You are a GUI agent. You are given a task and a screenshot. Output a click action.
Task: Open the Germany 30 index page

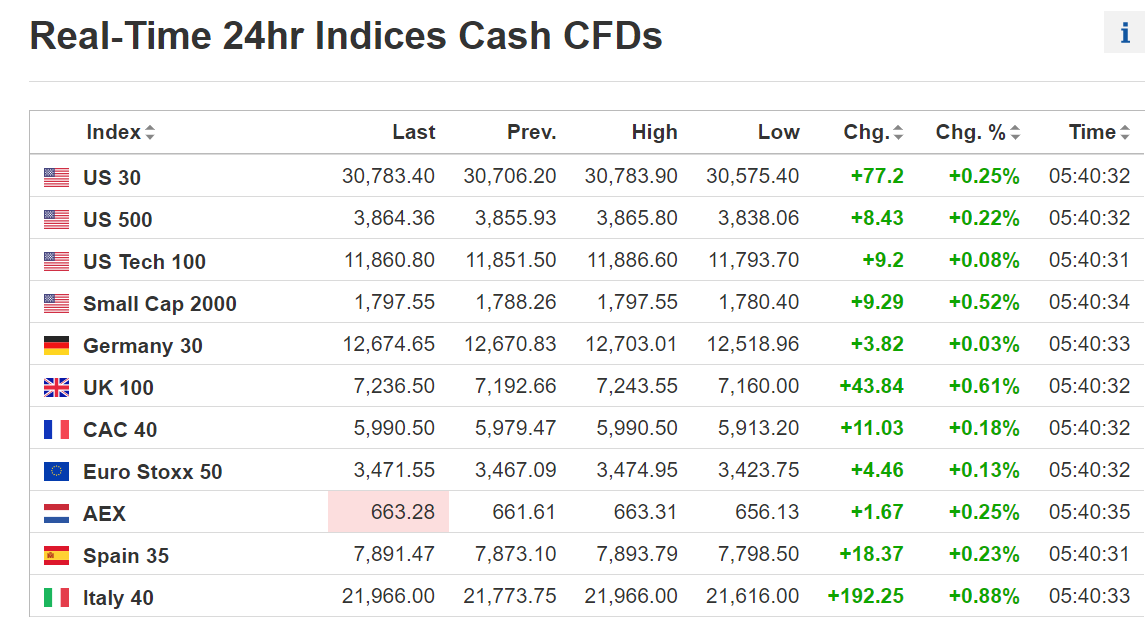pyautogui.click(x=143, y=346)
